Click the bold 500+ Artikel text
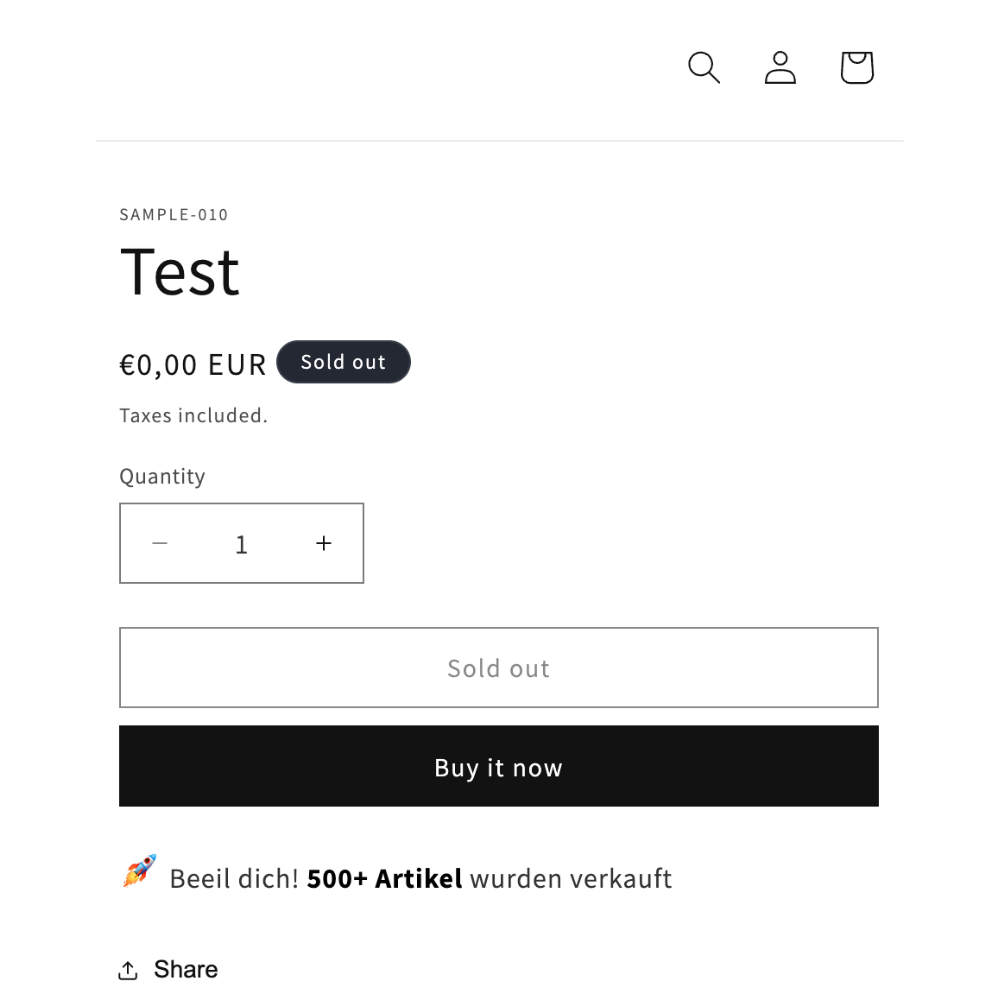The height and width of the screenshot is (1000, 1000). (x=385, y=879)
